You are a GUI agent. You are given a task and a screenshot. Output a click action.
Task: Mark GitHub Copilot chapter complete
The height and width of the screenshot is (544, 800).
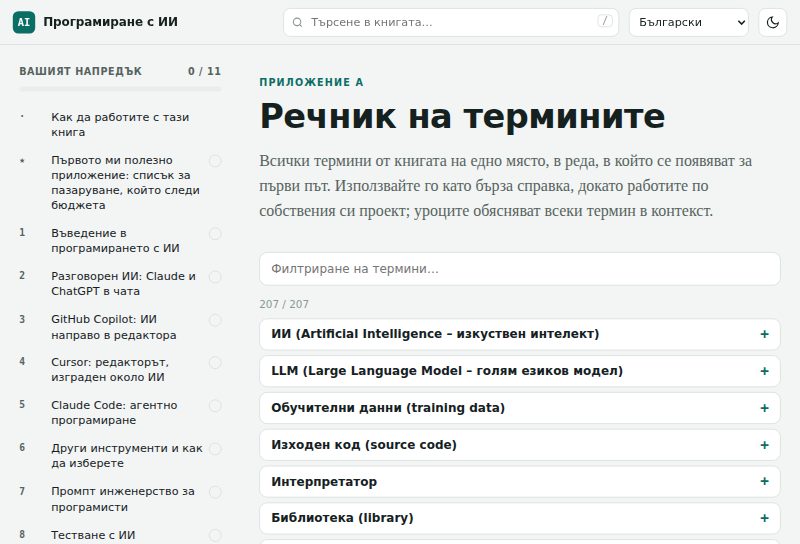[x=215, y=320]
